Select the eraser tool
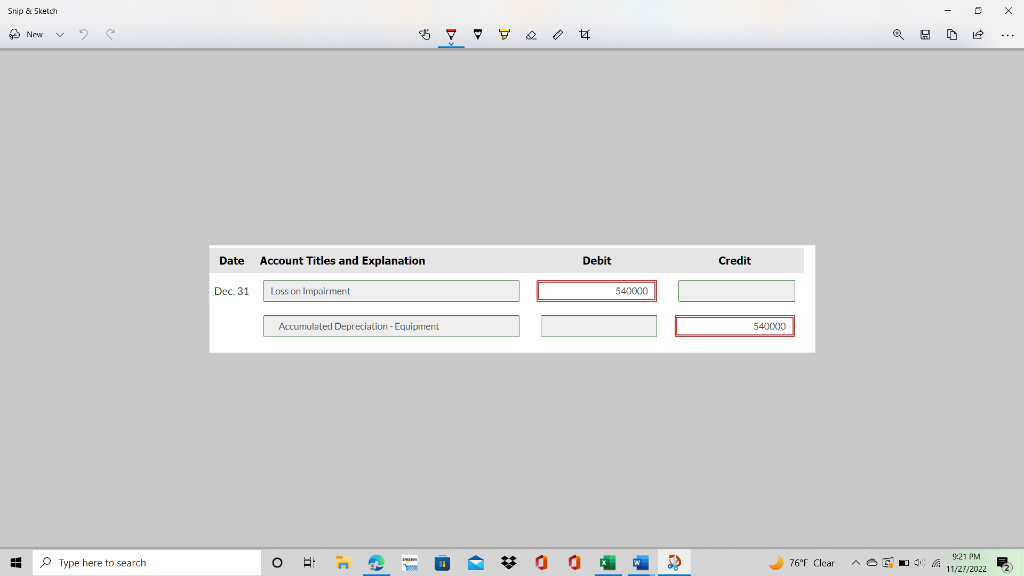1024x576 pixels. click(531, 34)
